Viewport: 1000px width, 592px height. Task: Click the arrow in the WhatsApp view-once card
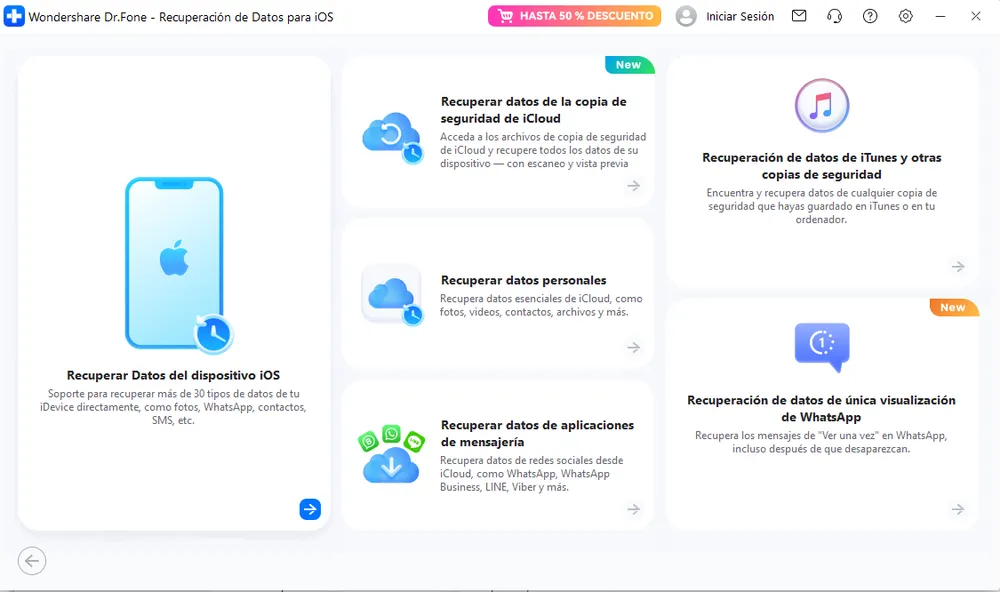[x=958, y=509]
